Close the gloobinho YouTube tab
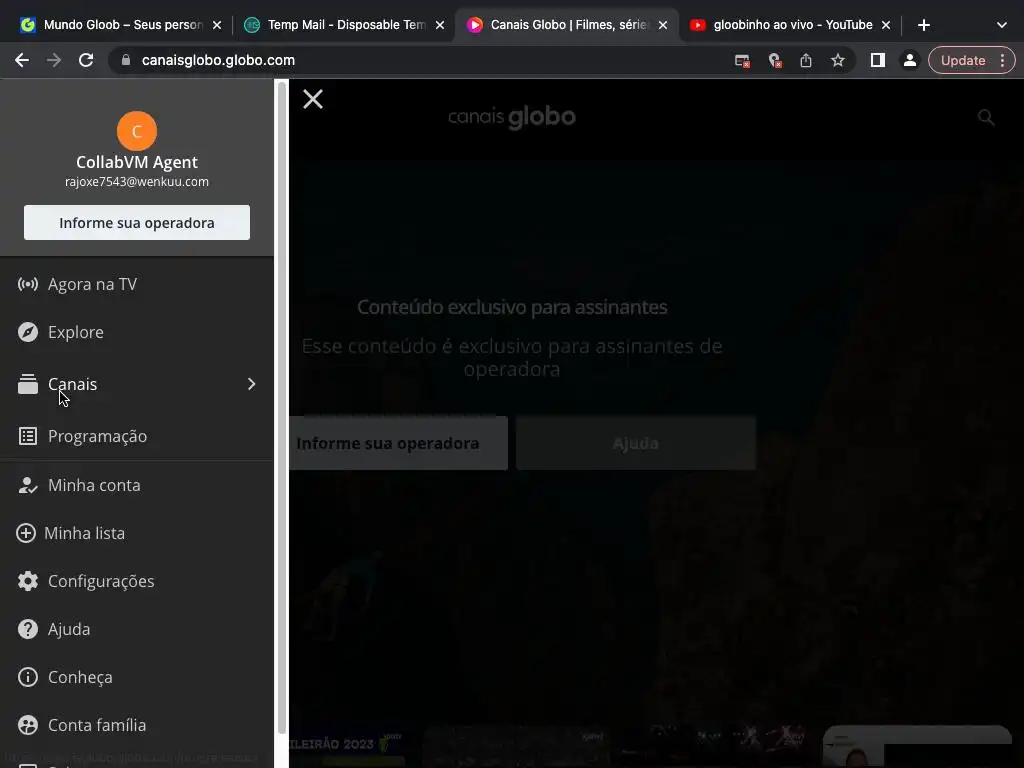Image resolution: width=1024 pixels, height=768 pixels. tap(886, 25)
